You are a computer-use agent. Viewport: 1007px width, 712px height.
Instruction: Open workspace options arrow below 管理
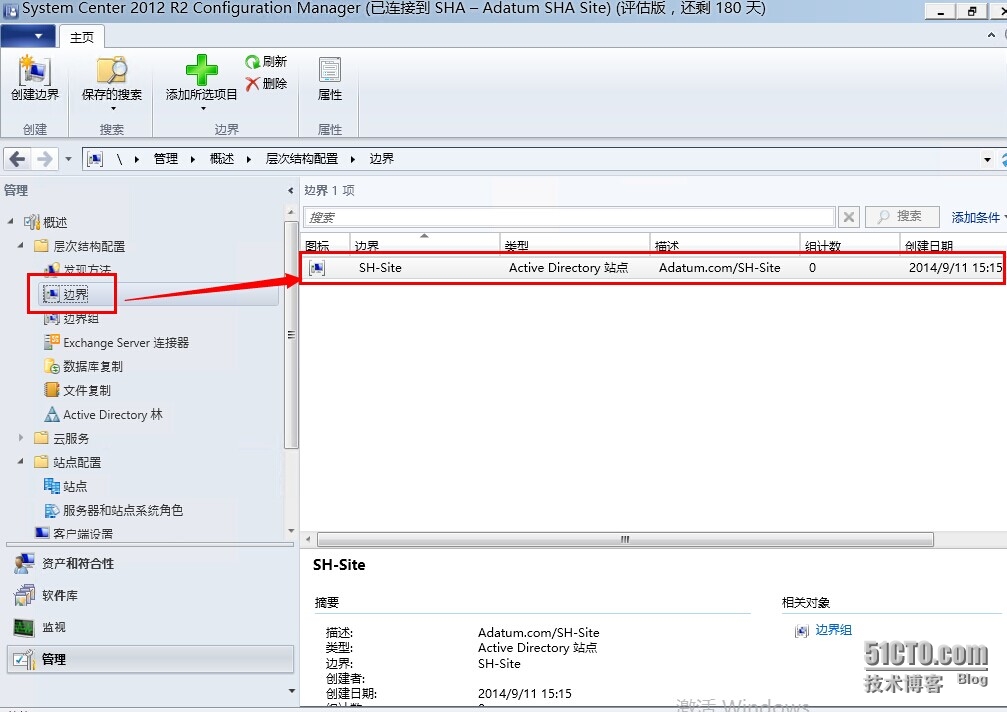(292, 691)
